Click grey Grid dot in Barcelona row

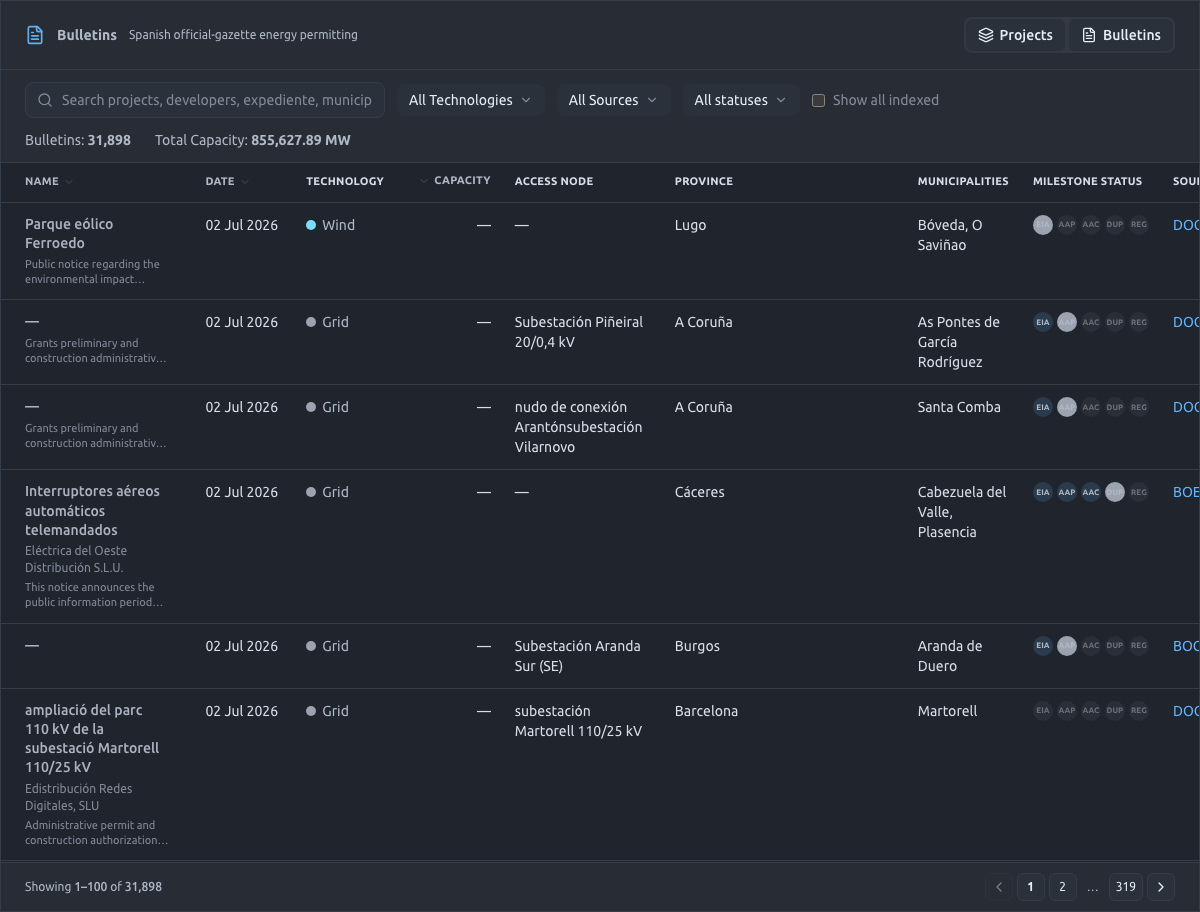311,711
